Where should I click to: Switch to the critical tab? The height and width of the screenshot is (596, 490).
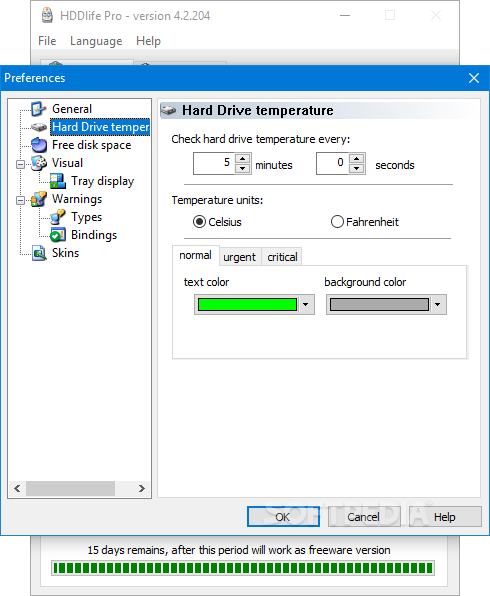(282, 257)
